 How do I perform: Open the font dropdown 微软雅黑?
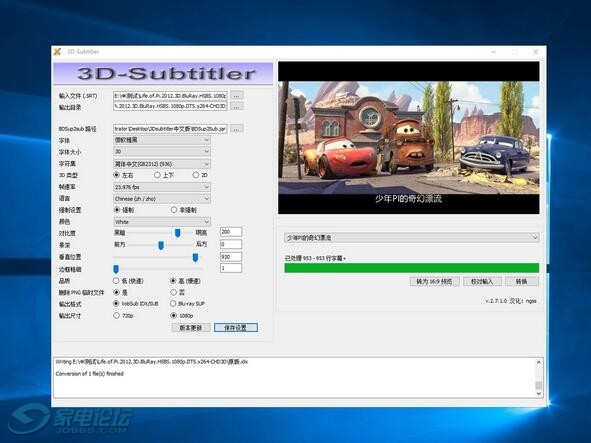(162, 140)
